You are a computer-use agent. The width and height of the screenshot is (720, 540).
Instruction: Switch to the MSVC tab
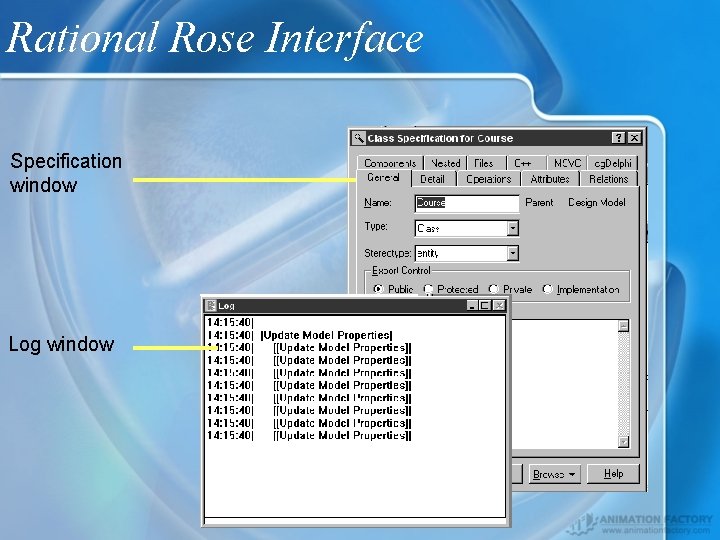coord(567,163)
